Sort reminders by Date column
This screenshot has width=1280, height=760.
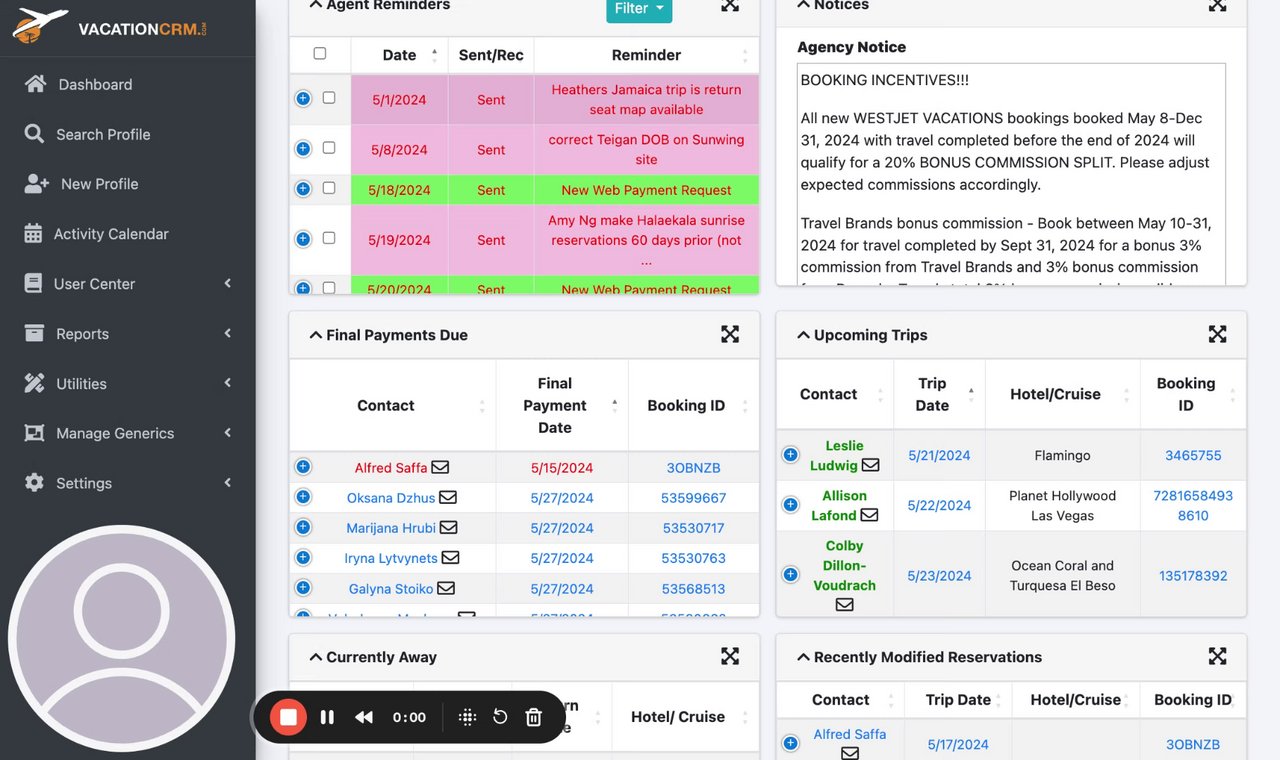(x=399, y=55)
